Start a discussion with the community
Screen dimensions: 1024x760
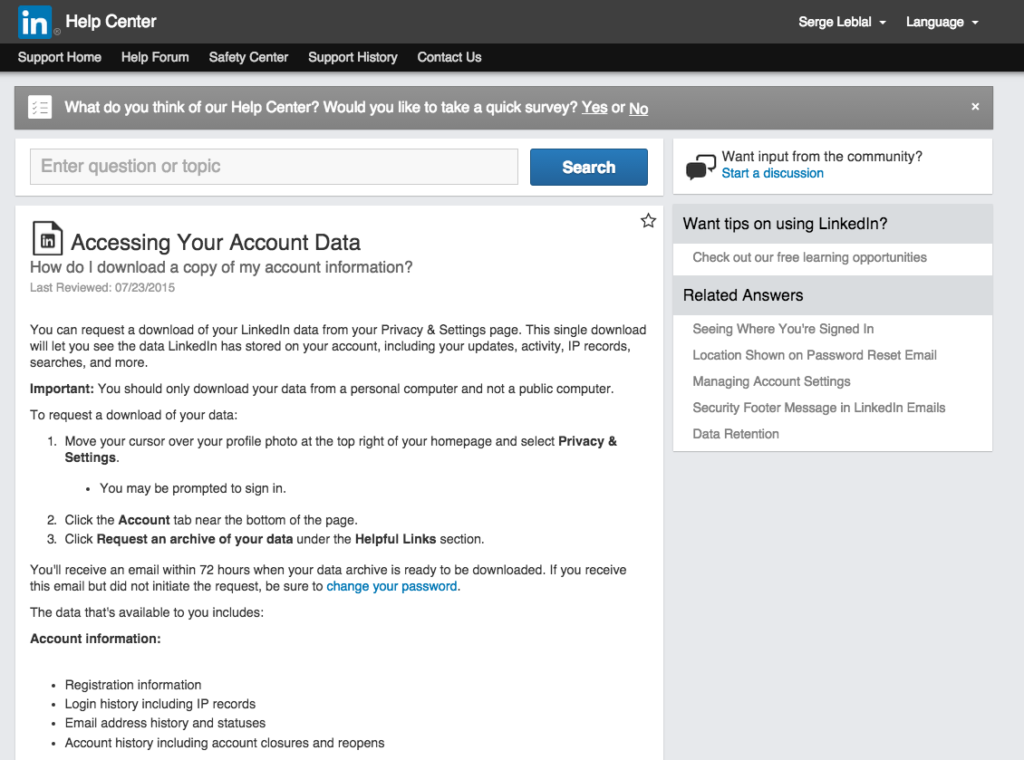(772, 174)
